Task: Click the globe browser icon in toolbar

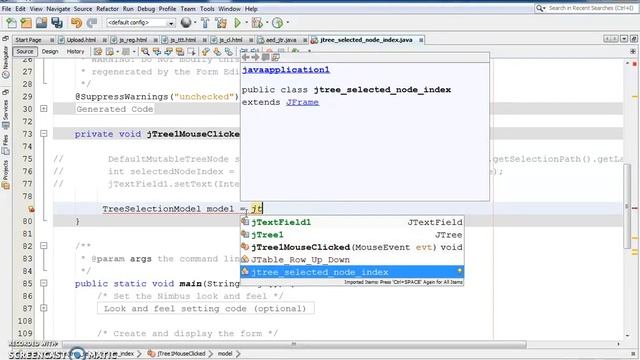Action: pos(186,23)
